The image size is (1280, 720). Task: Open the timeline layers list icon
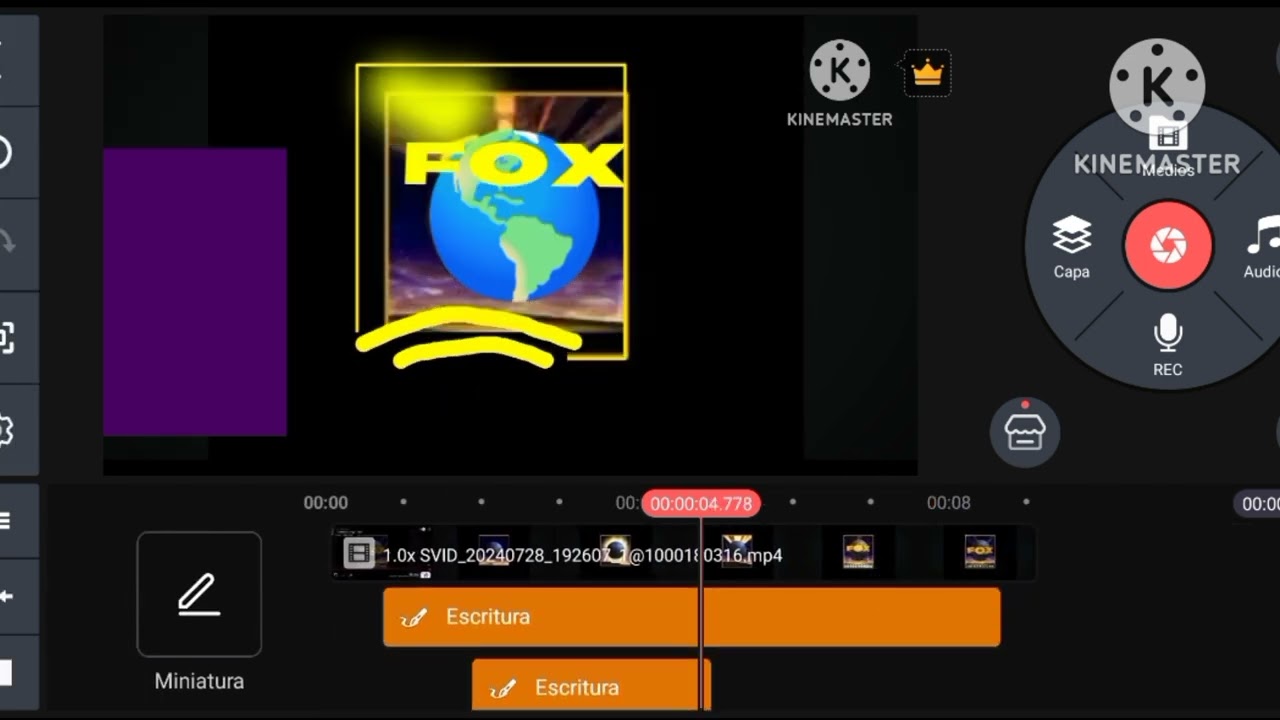point(5,521)
